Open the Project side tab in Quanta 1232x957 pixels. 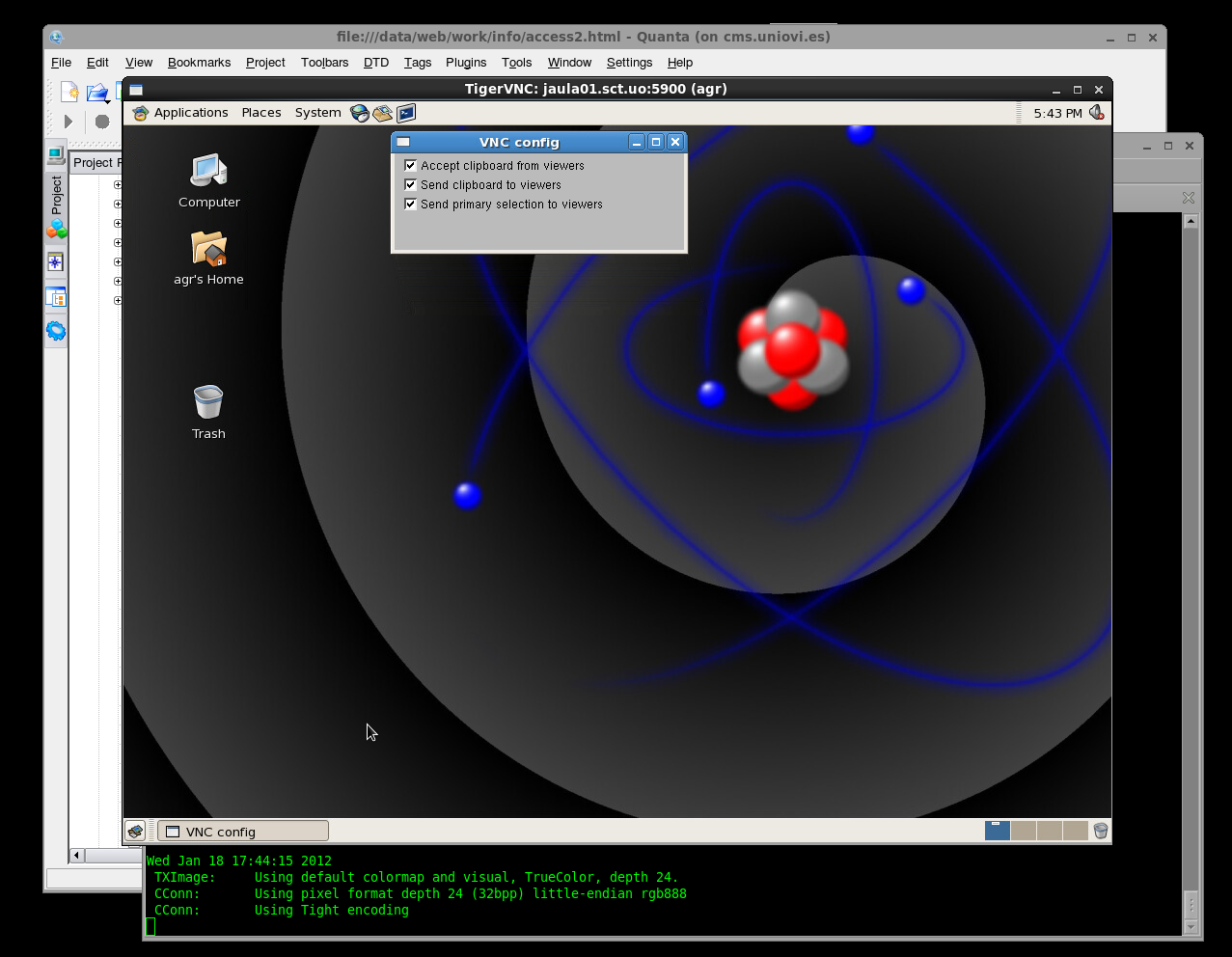coord(56,194)
